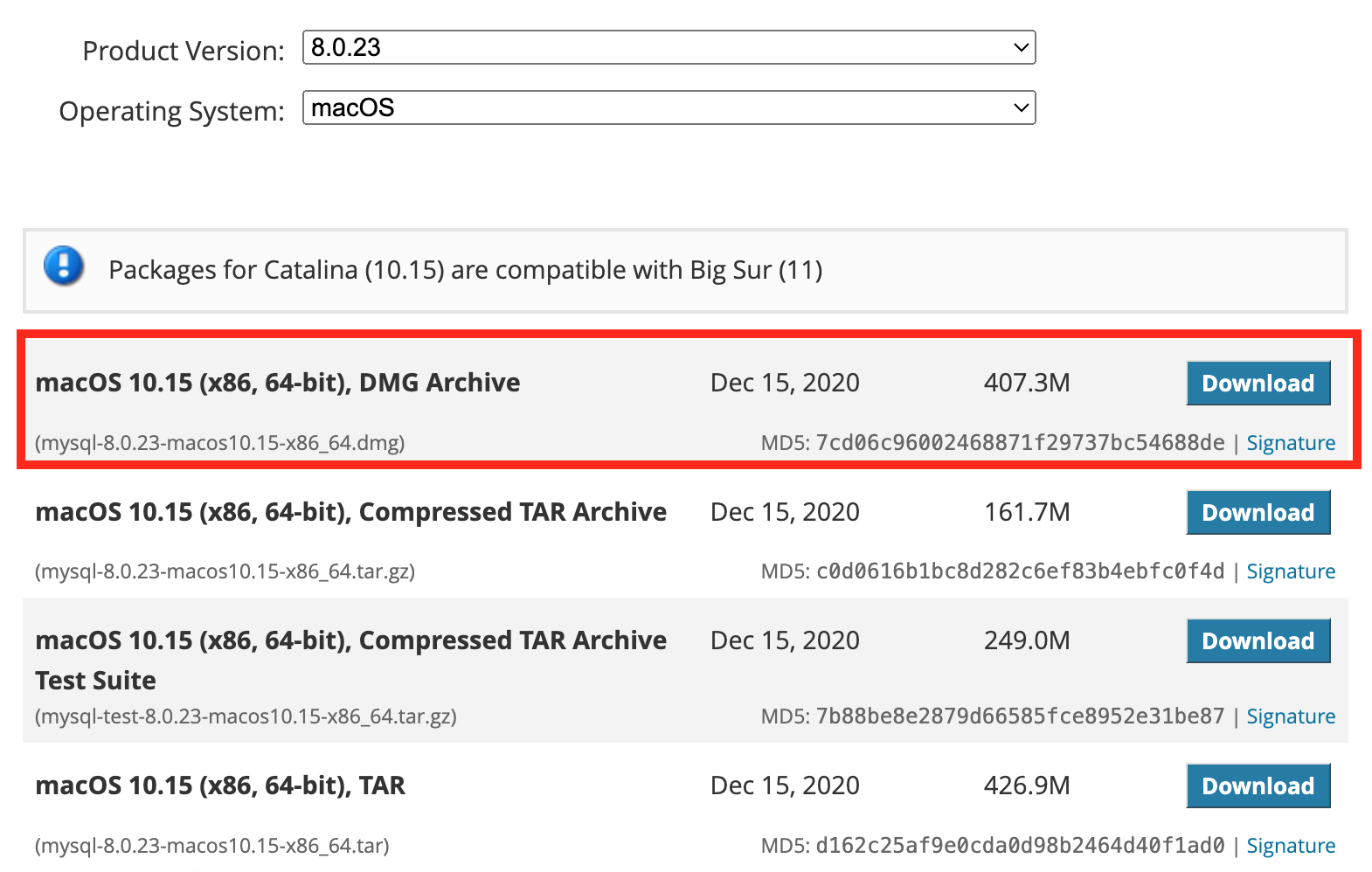Click the 'macOS 10.15 (x86, 64-bit), TAR' title

pyautogui.click(x=220, y=785)
